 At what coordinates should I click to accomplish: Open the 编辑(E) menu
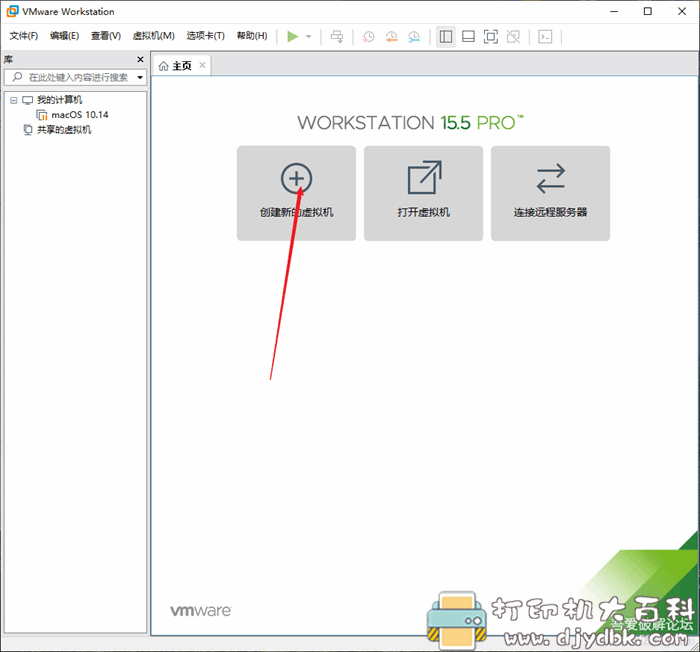[64, 36]
